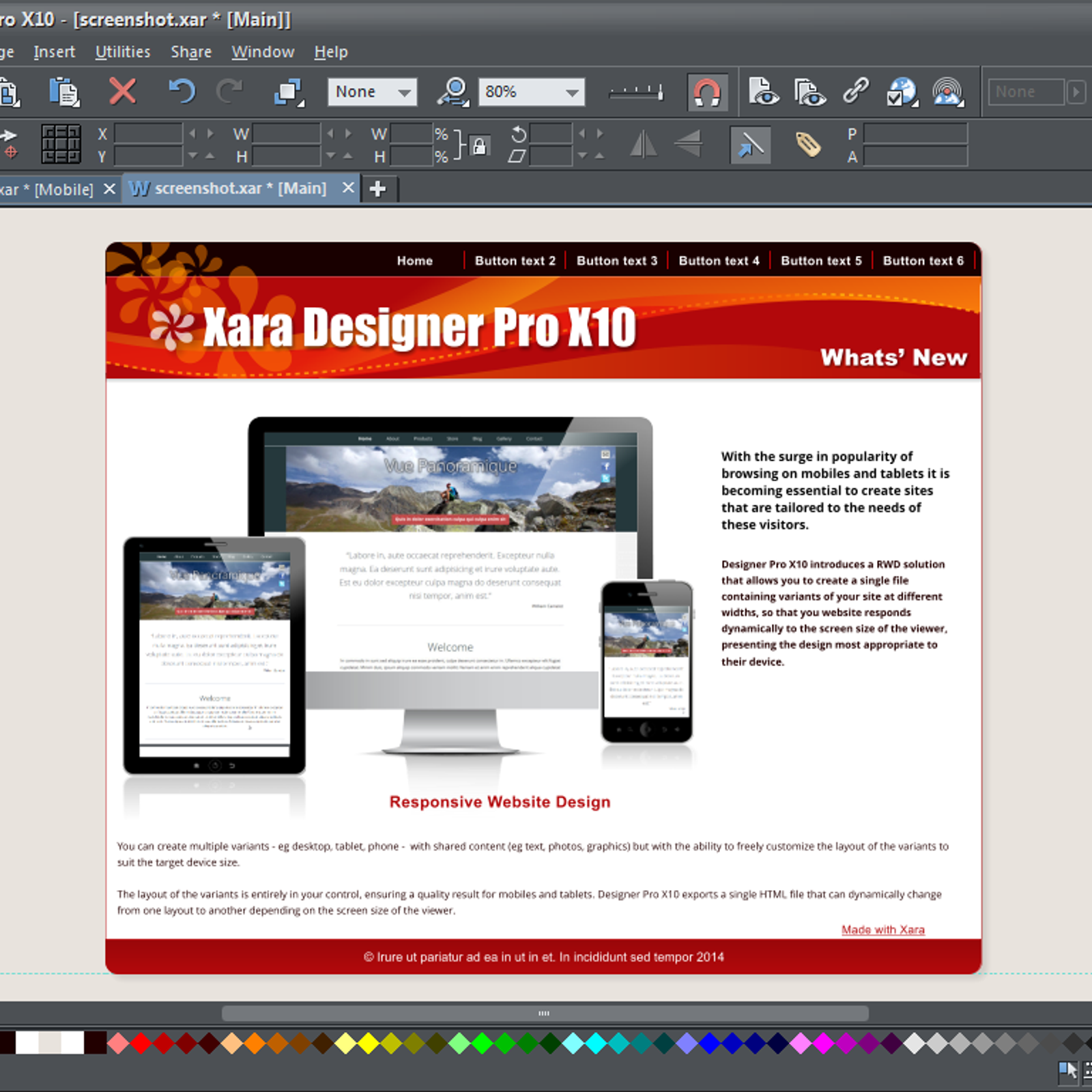Redo the undone action

click(x=230, y=91)
